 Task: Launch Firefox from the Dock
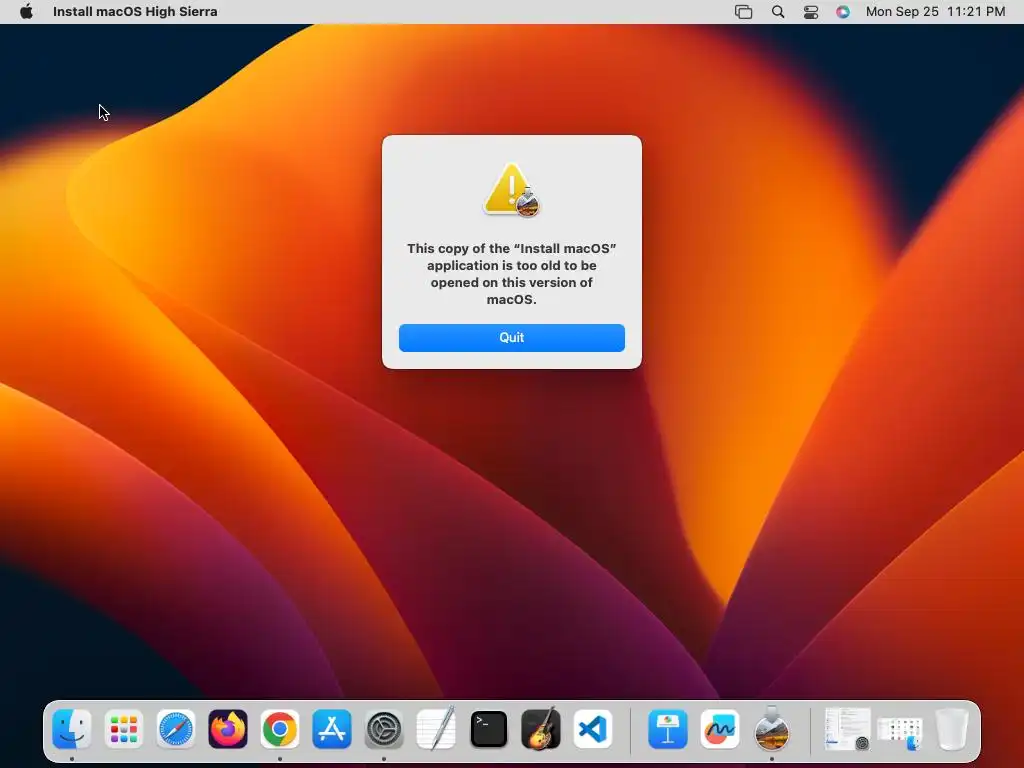228,729
